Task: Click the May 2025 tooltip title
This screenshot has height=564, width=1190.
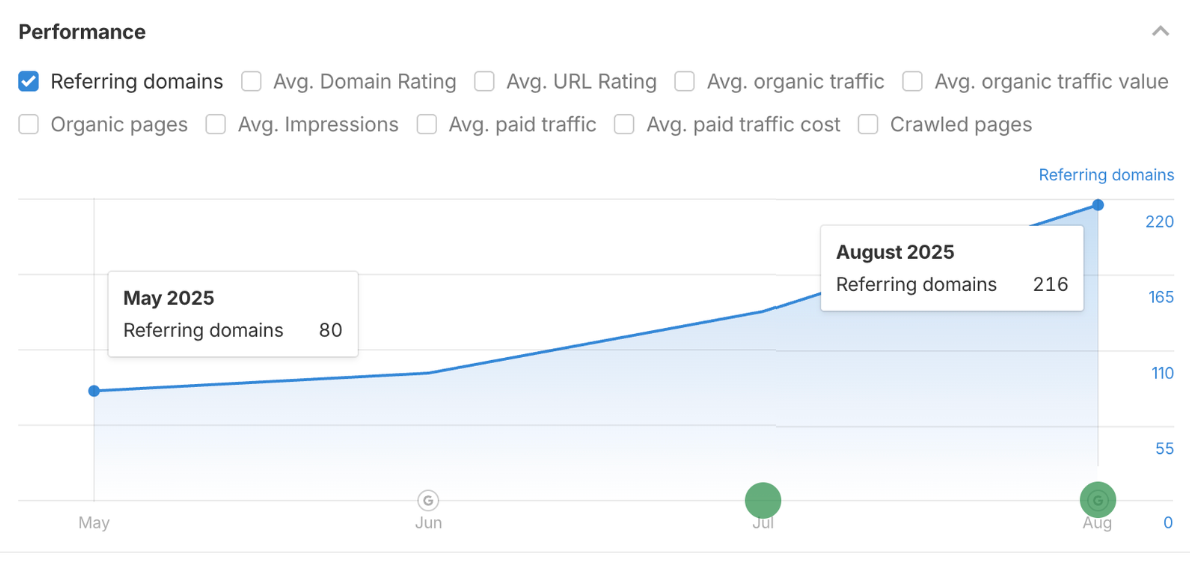Action: tap(168, 298)
